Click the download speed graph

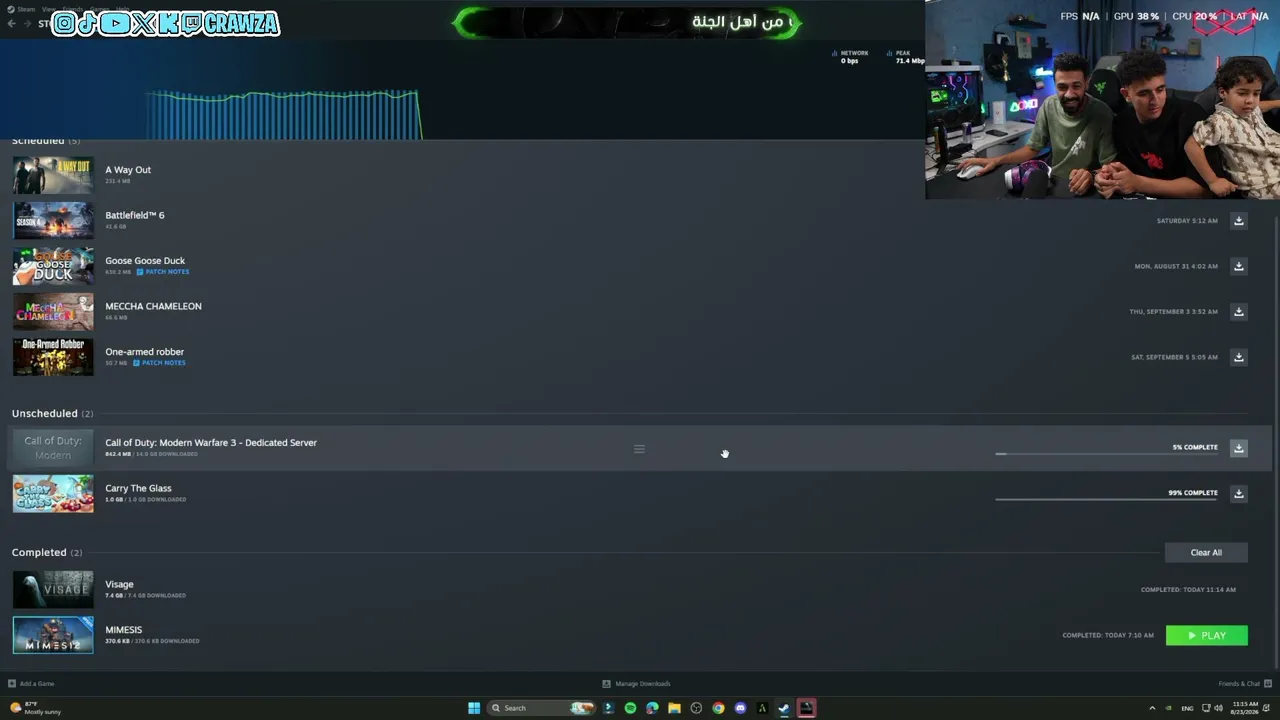[283, 114]
